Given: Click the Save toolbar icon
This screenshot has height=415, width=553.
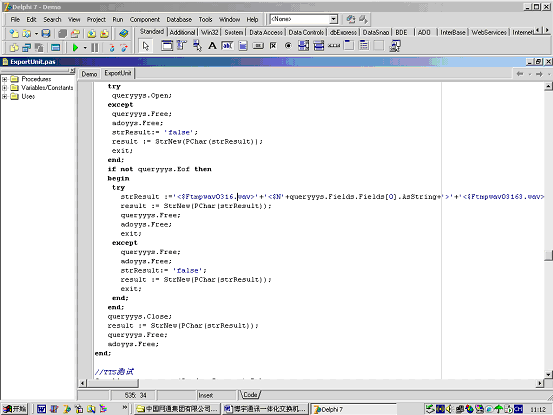Looking at the screenshot, I should pyautogui.click(x=46, y=33).
